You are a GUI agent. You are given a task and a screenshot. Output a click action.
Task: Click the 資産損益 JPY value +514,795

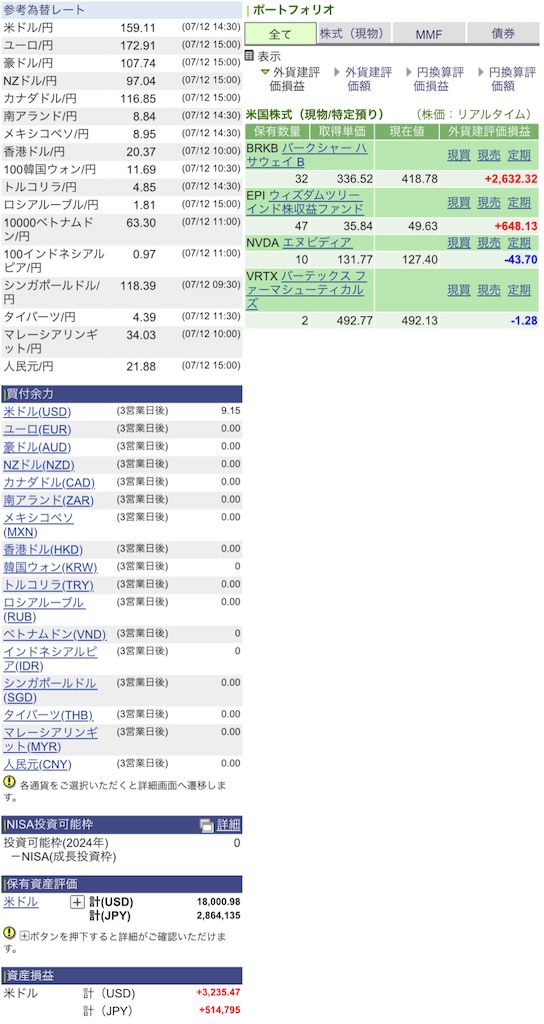click(221, 1010)
